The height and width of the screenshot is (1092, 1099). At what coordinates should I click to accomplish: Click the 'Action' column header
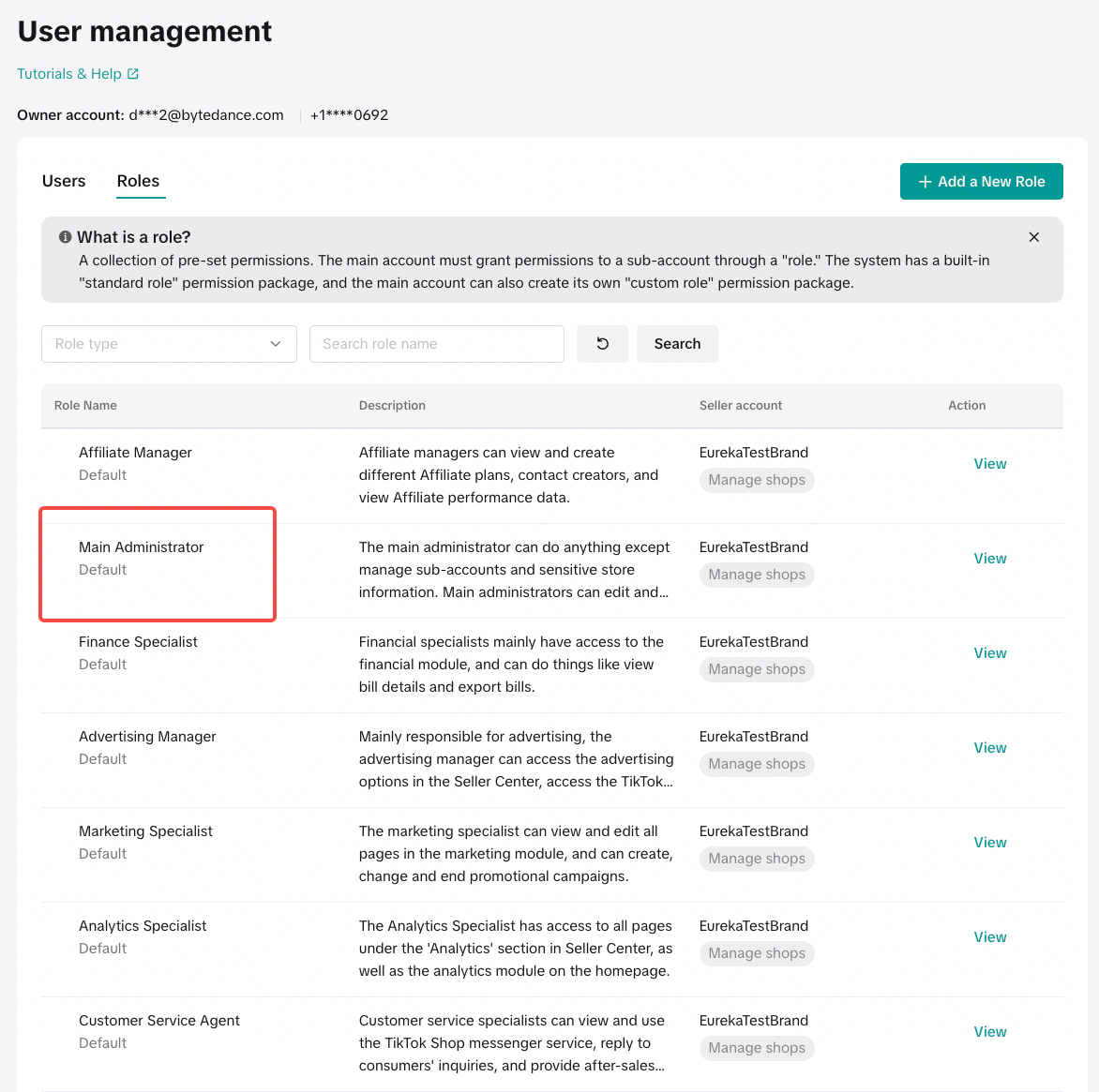tap(967, 405)
